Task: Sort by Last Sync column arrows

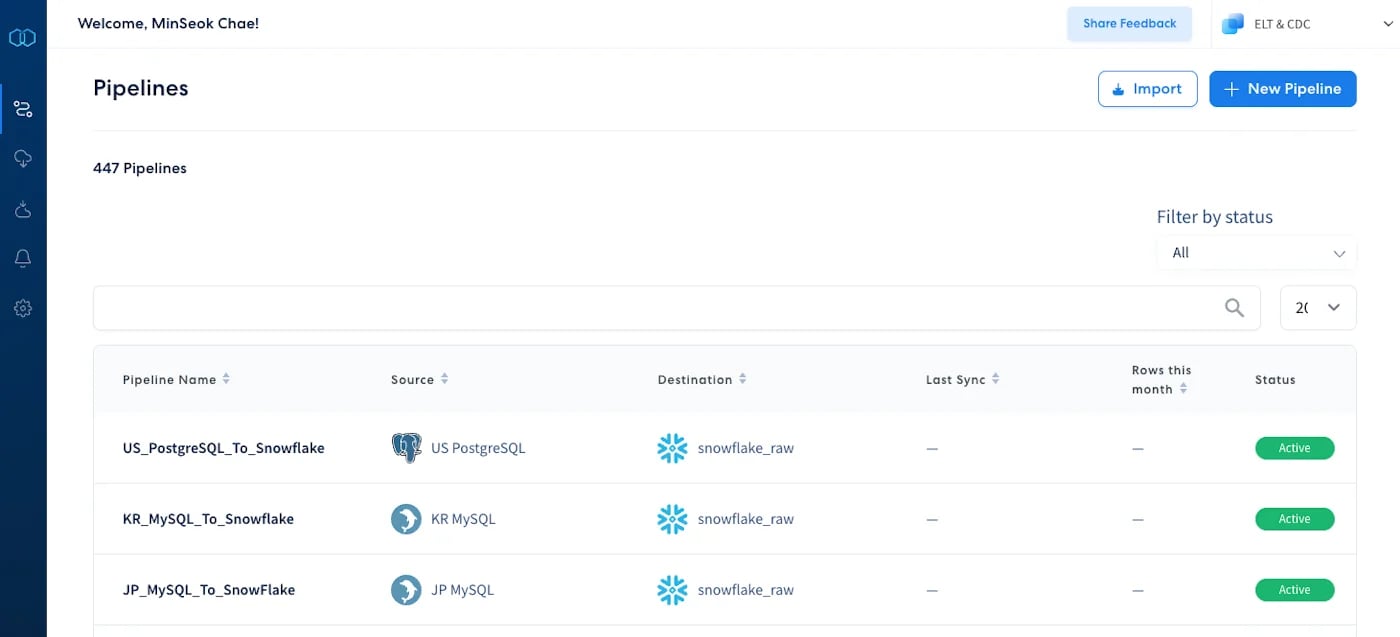Action: (995, 379)
